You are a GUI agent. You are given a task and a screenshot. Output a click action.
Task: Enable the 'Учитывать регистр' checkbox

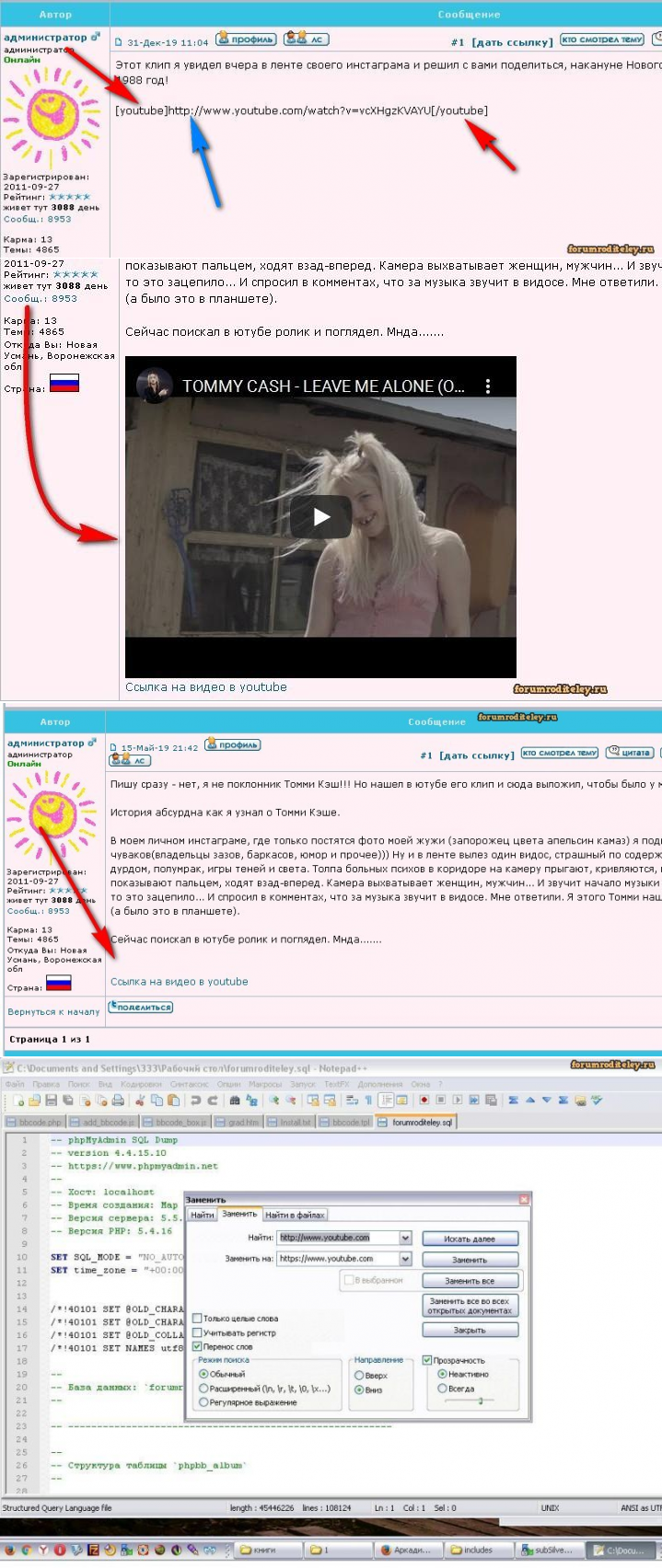(x=197, y=1332)
